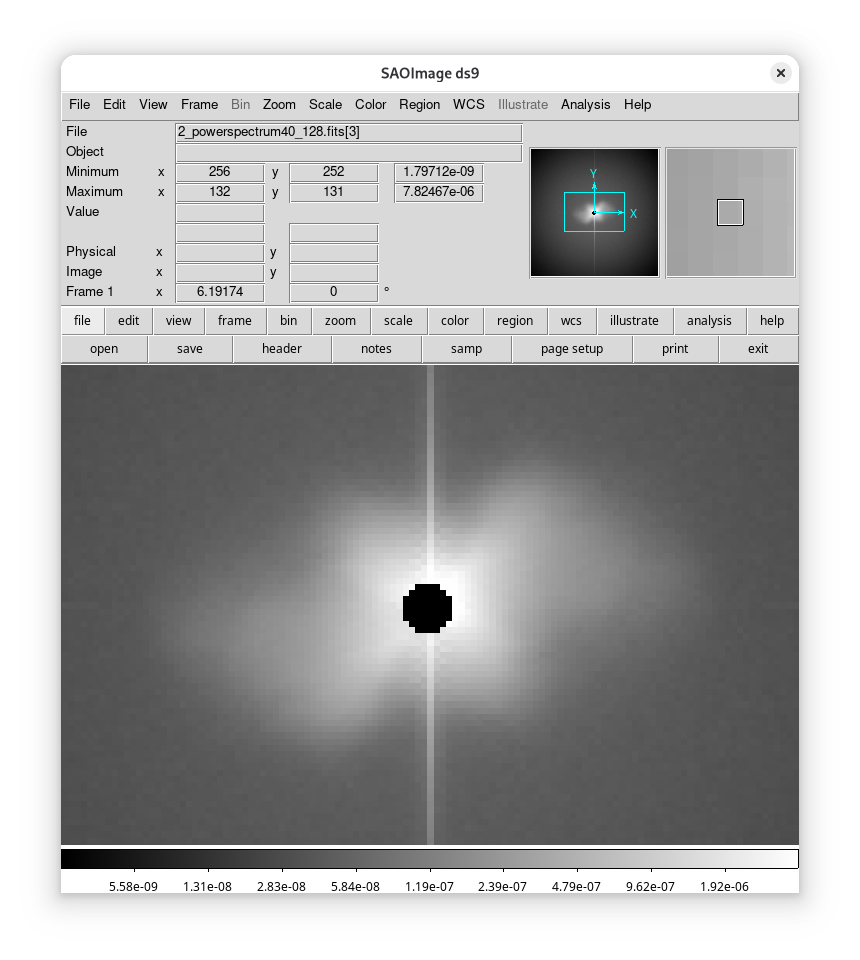Switch to the region button tab
The width and height of the screenshot is (860, 960).
[514, 321]
